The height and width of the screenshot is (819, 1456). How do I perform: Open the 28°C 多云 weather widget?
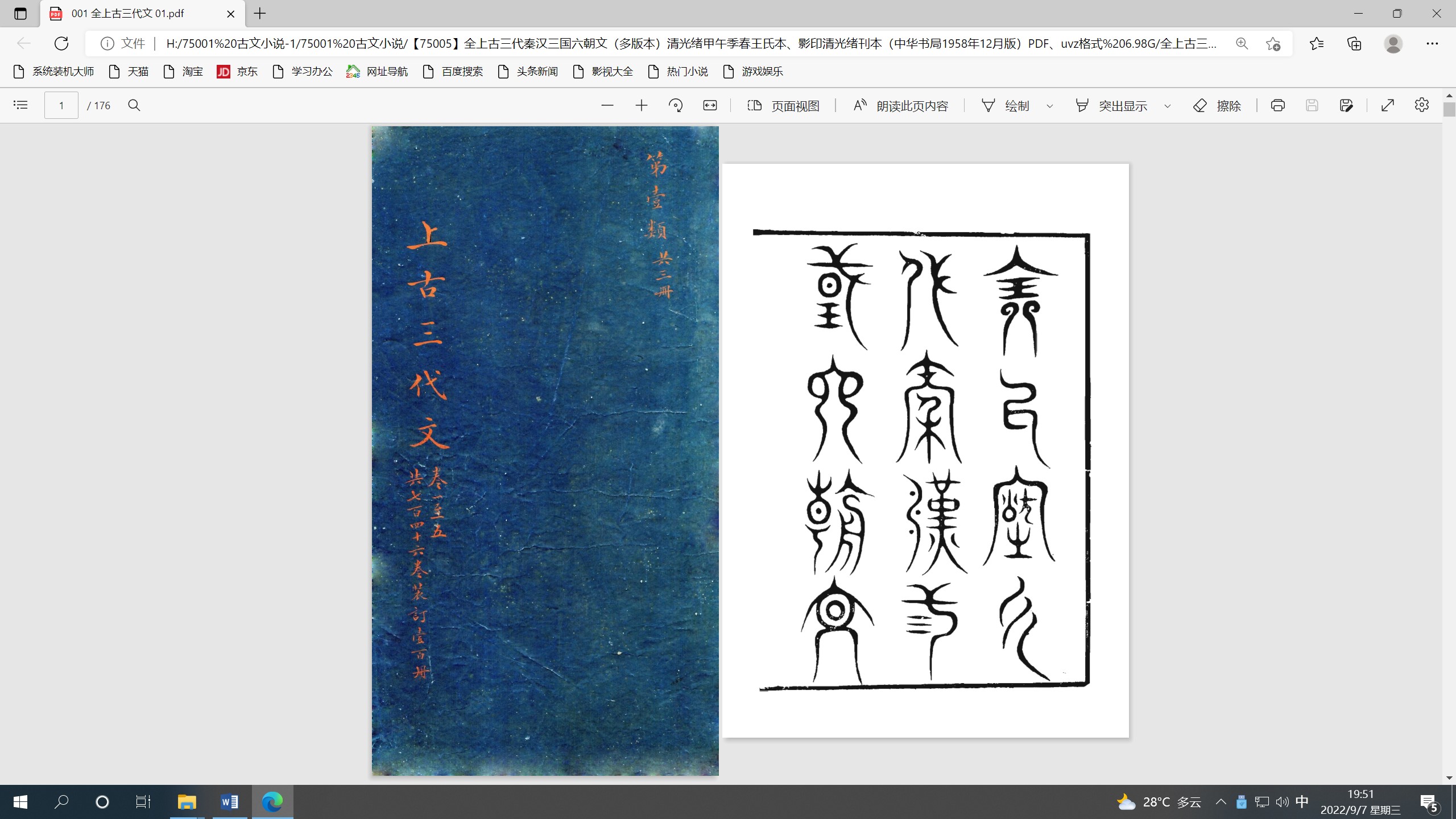(1159, 802)
